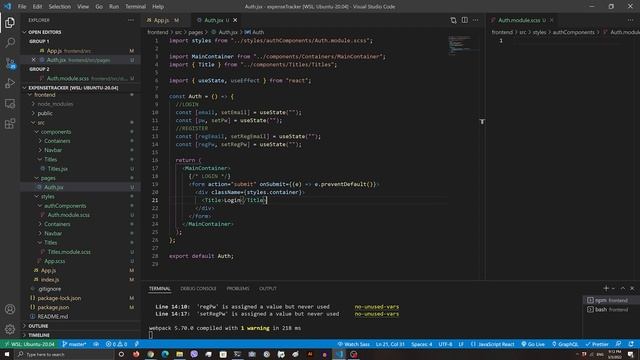Open the Help menu
640x360 pixels.
158,7
